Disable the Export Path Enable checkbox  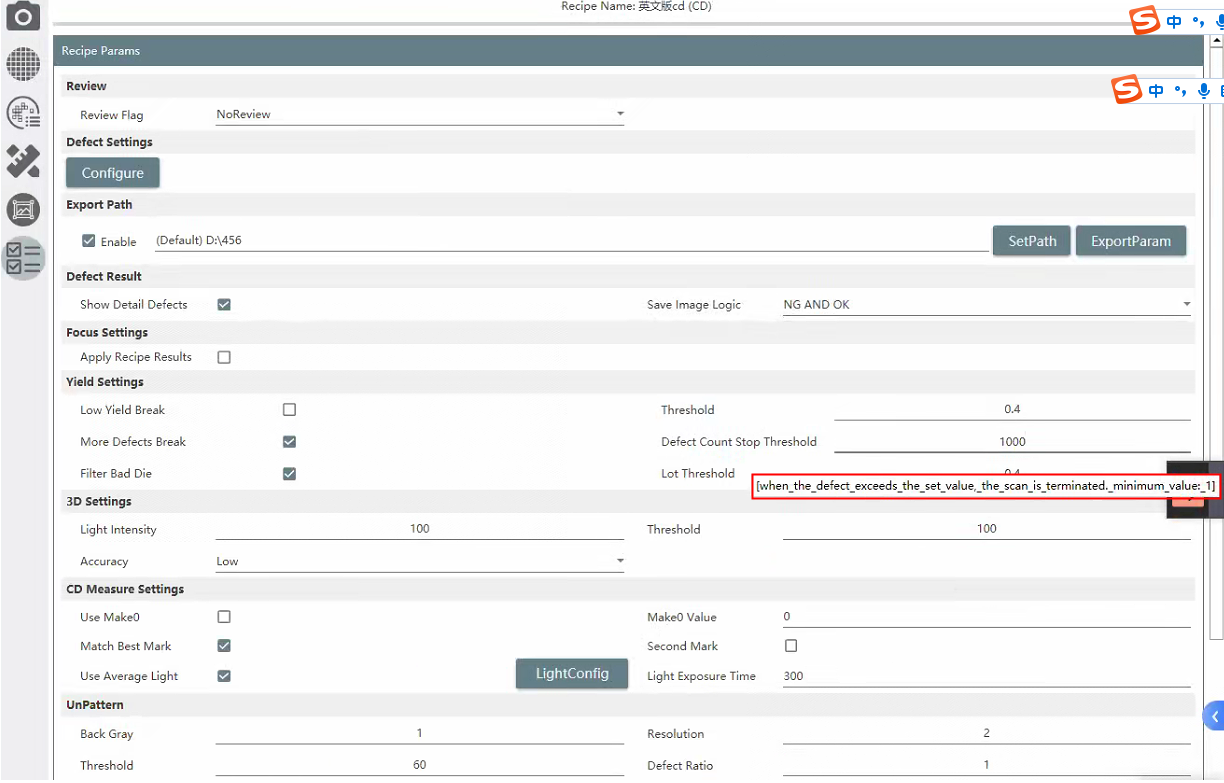point(89,241)
